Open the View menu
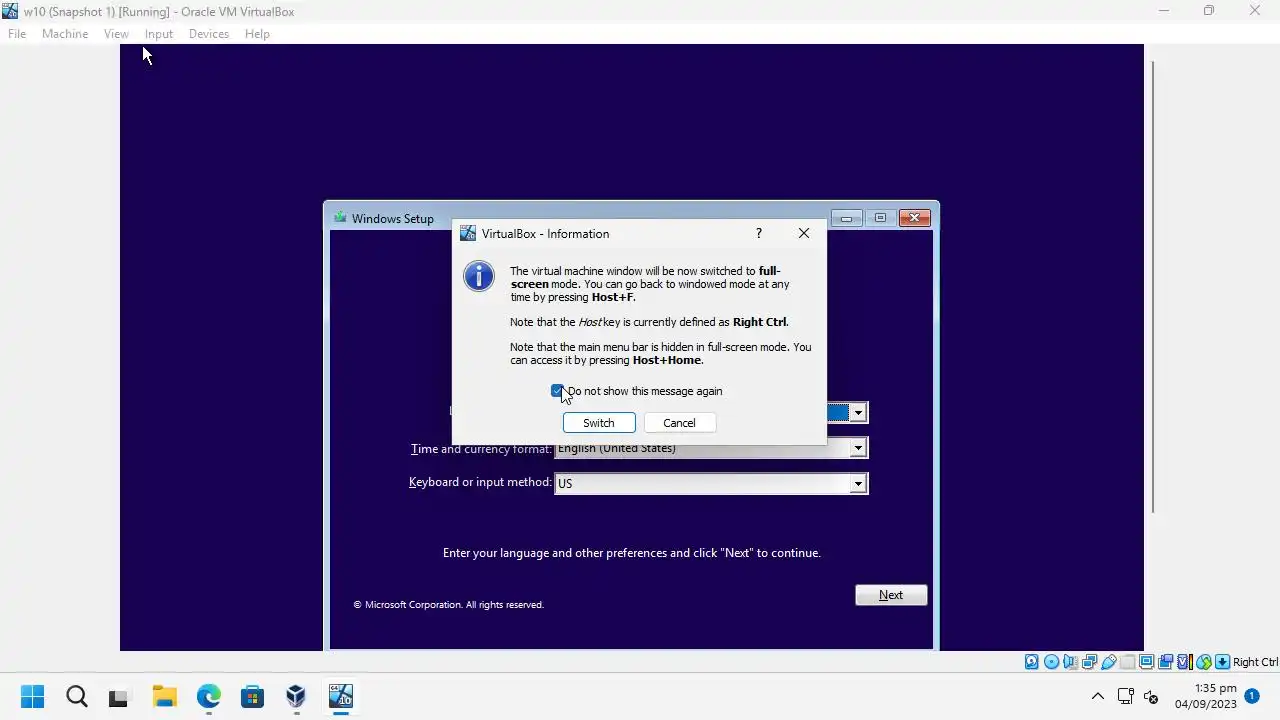The width and height of the screenshot is (1280, 720). (x=116, y=34)
